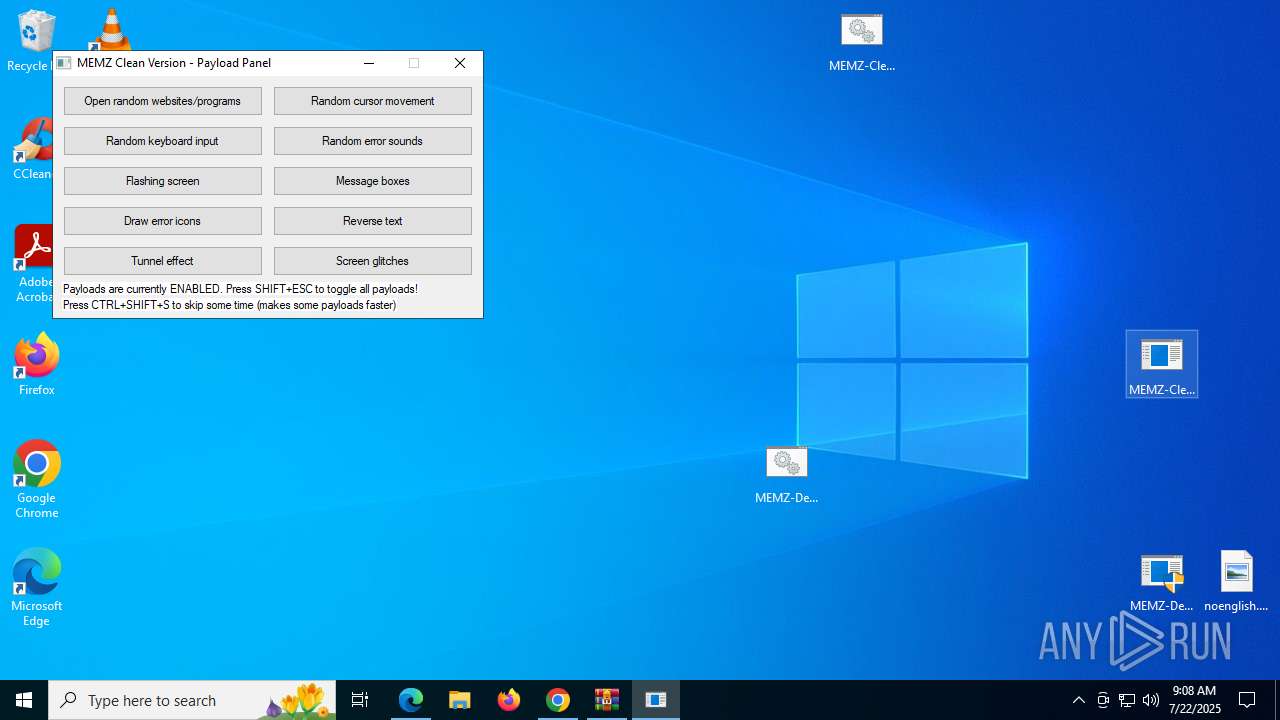
Task: Click the Tunnel effect button
Action: pyautogui.click(x=163, y=261)
